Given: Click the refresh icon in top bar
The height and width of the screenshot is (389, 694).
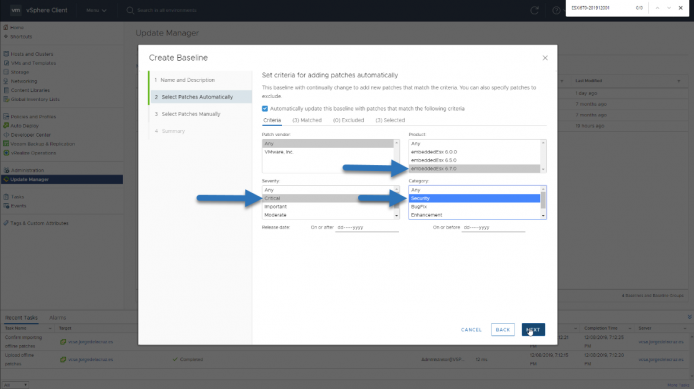Looking at the screenshot, I should (x=534, y=10).
